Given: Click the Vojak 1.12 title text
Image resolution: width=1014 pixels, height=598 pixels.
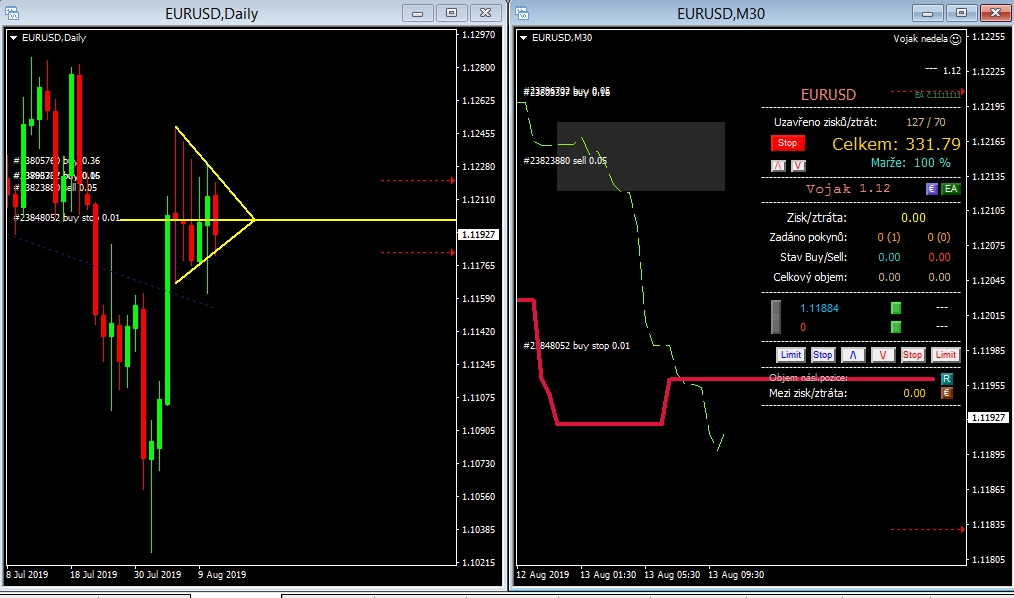Looking at the screenshot, I should tap(848, 189).
